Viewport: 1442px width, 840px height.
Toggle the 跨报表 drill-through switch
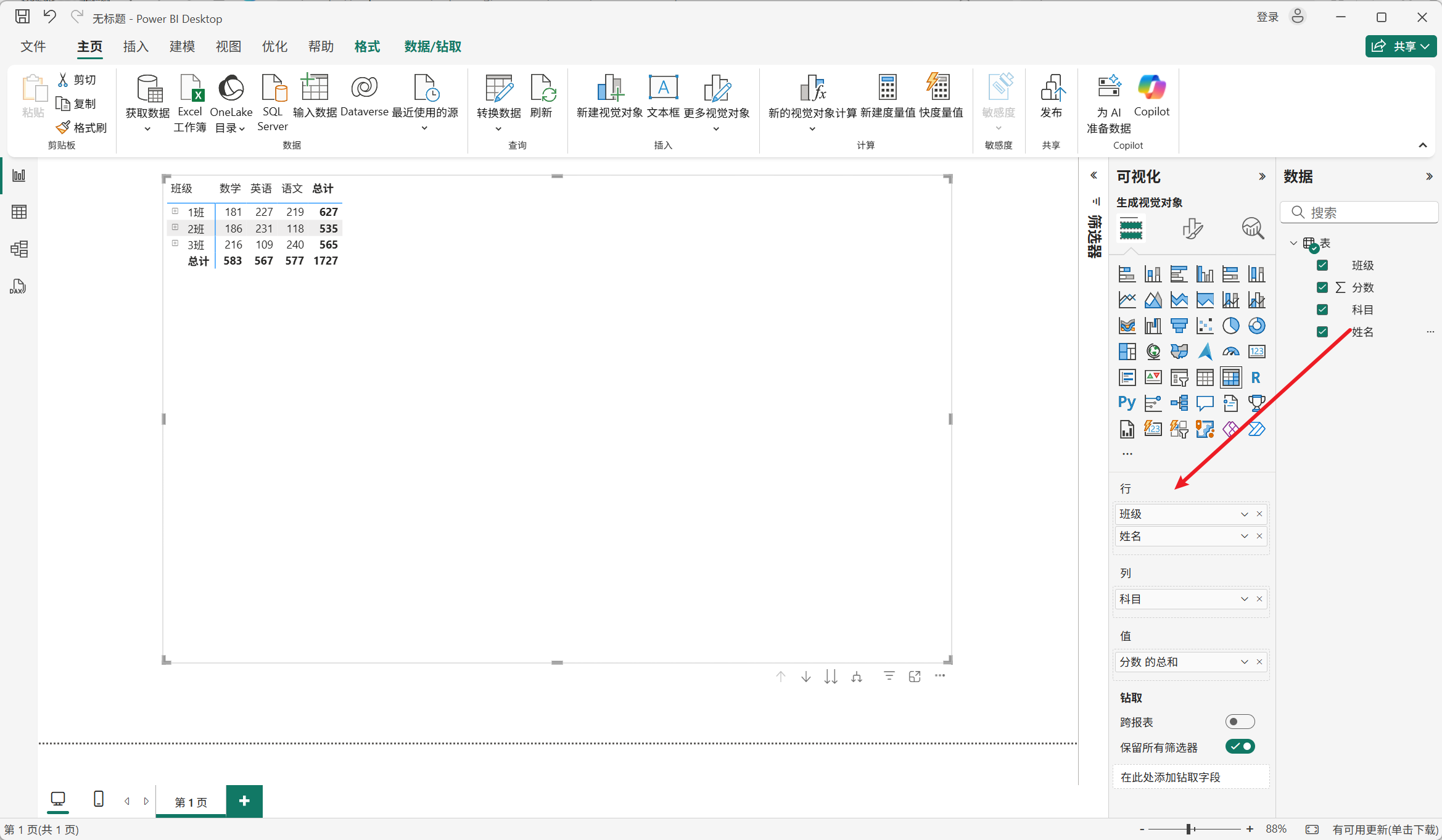pos(1240,722)
